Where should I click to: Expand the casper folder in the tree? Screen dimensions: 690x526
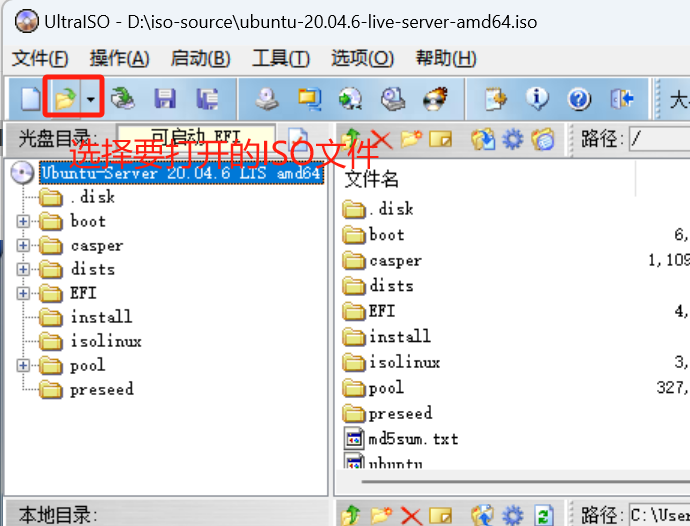coord(23,245)
